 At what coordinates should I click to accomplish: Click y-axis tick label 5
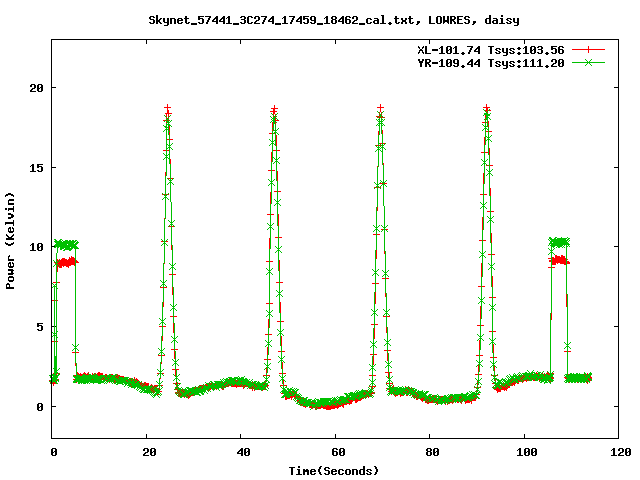(x=40, y=327)
